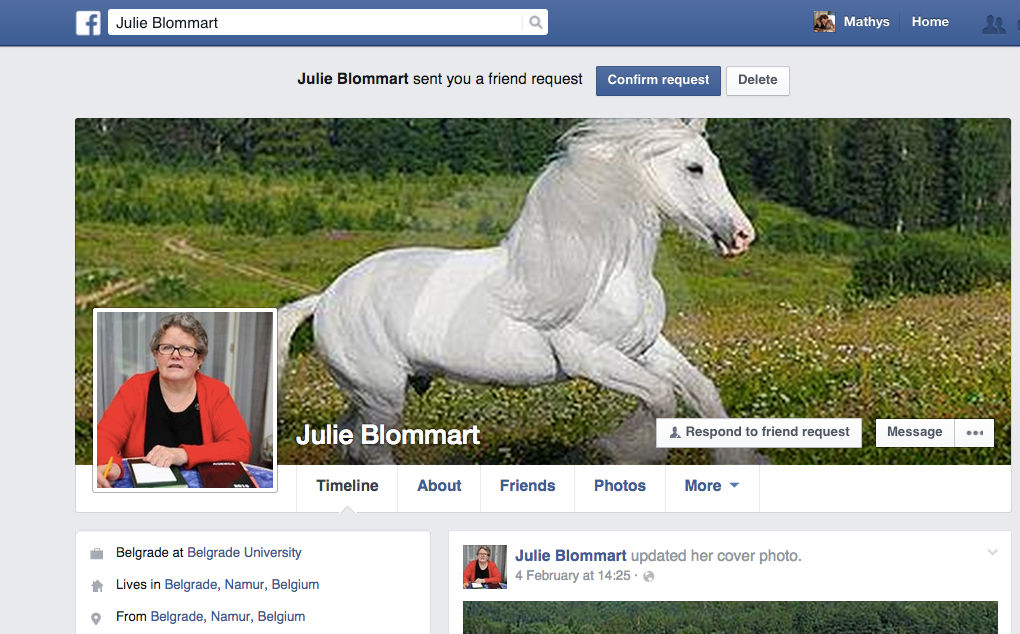Switch to the About tab
This screenshot has width=1020, height=634.
coord(439,486)
